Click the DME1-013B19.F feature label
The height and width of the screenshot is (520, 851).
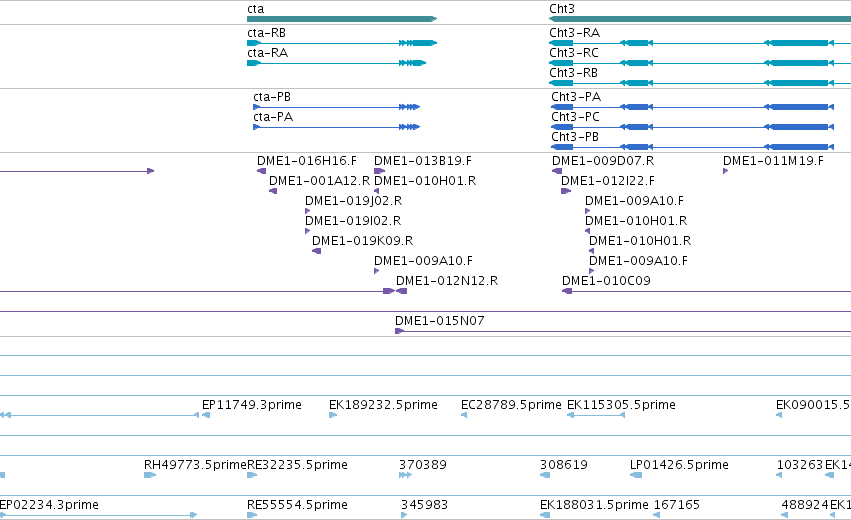[x=423, y=161]
